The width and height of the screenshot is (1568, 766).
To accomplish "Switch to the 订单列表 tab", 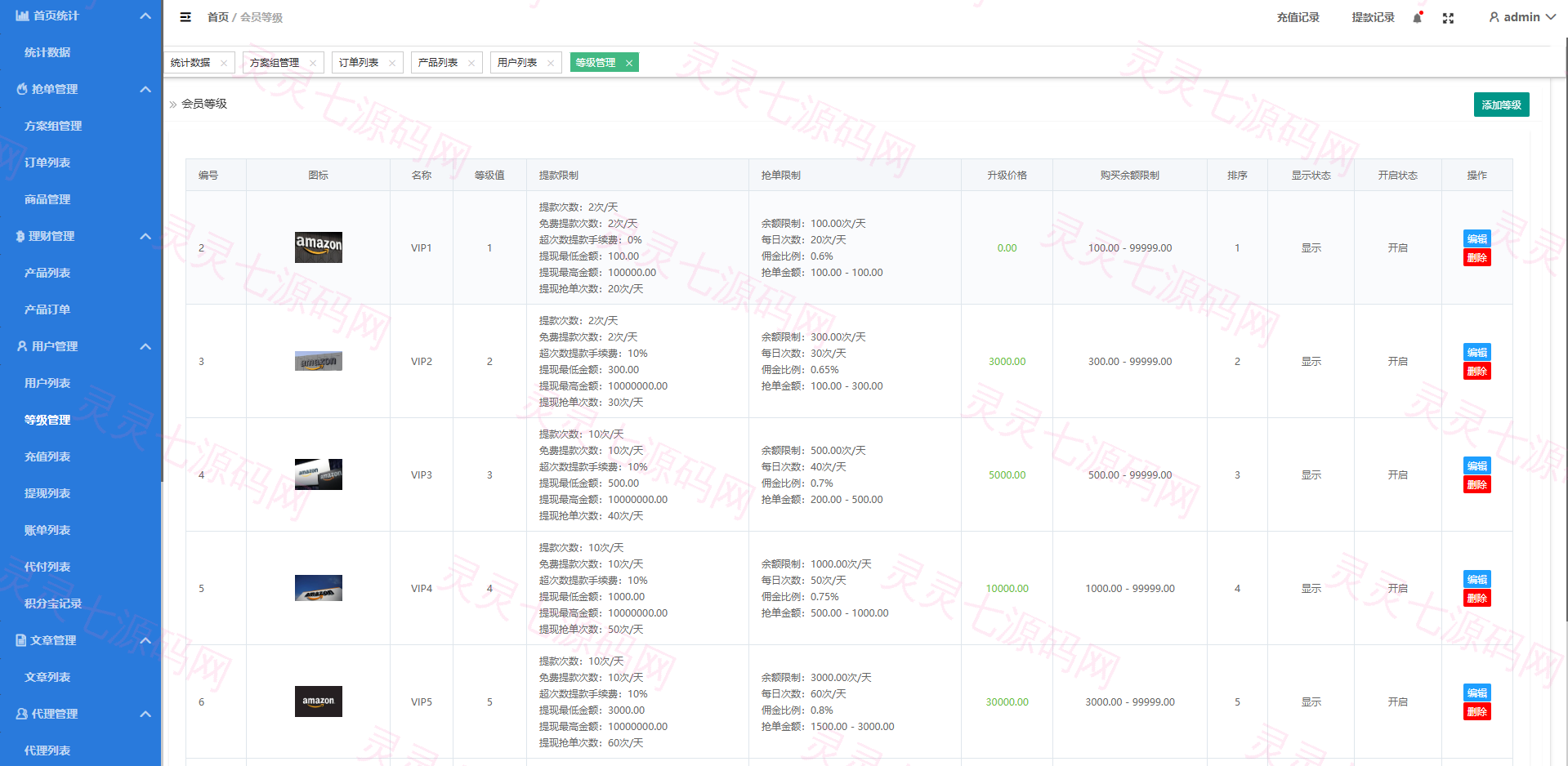I will (359, 63).
